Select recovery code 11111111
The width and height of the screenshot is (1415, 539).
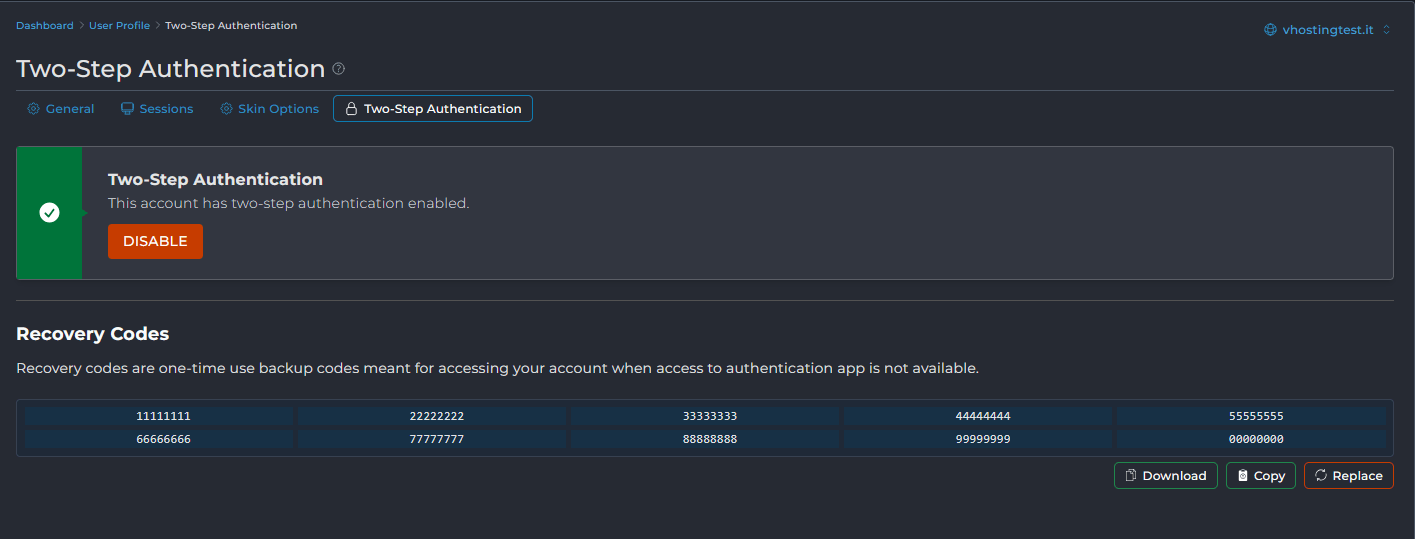pyautogui.click(x=163, y=416)
